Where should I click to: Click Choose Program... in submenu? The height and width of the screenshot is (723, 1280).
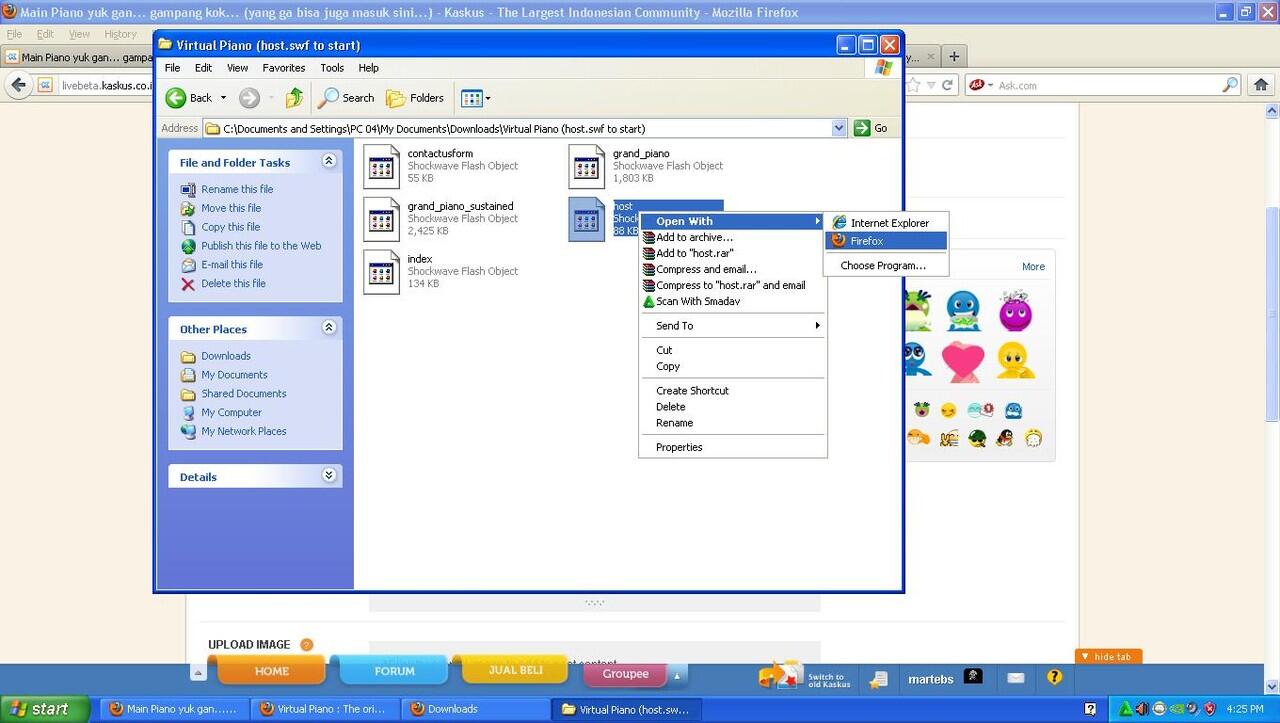tap(886, 266)
